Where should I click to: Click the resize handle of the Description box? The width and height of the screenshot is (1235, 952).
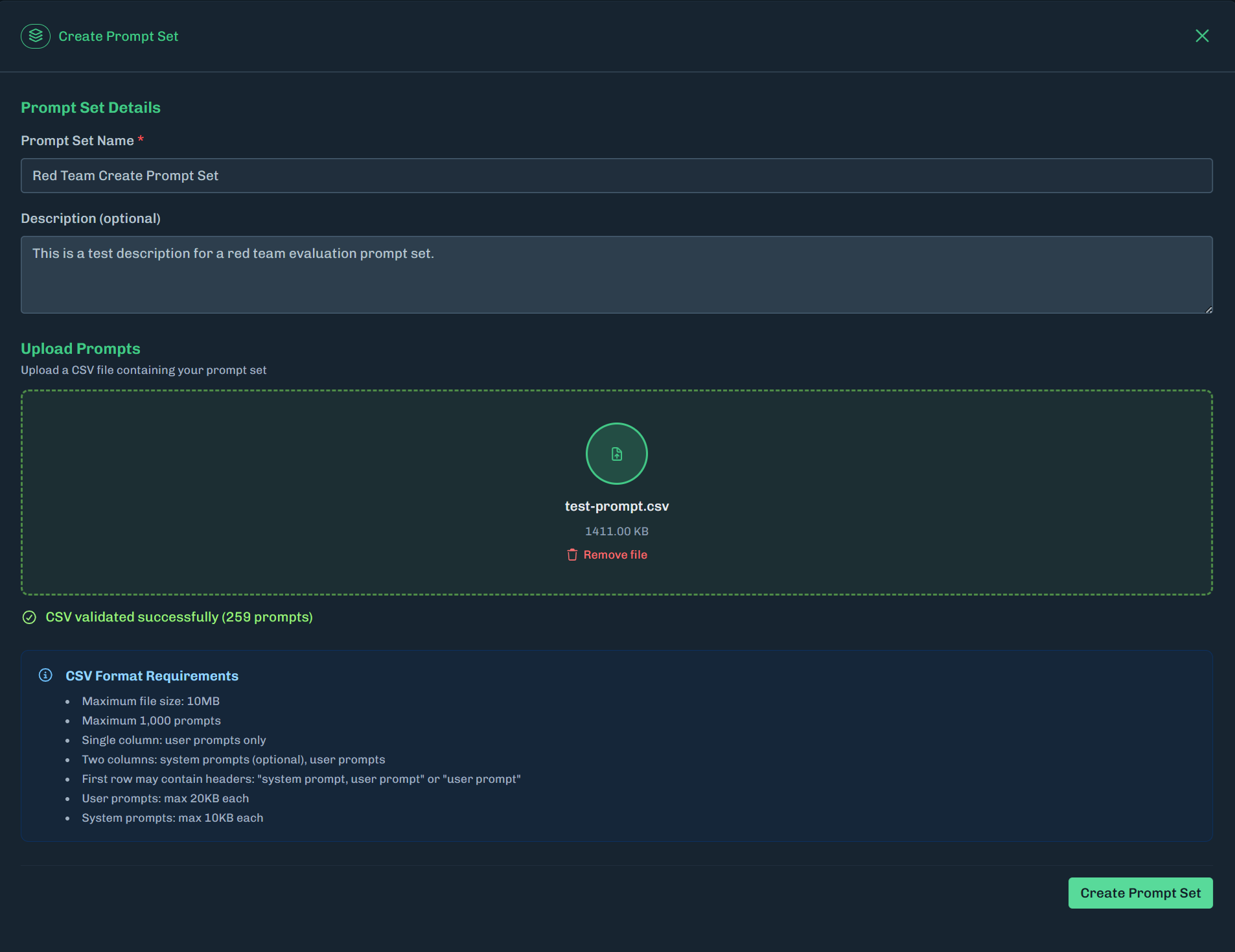coord(1209,310)
